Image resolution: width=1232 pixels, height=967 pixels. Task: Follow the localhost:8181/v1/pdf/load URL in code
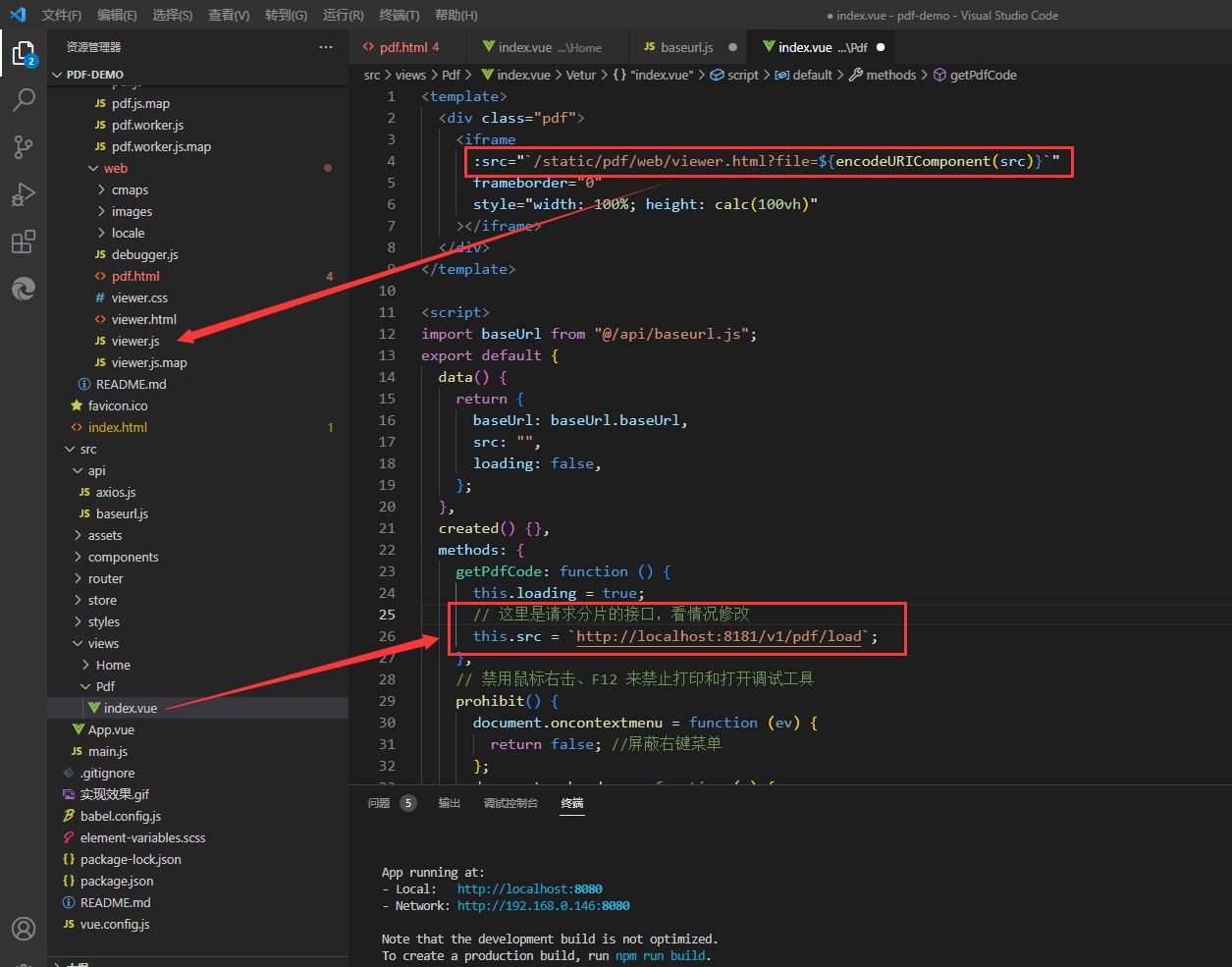point(720,636)
